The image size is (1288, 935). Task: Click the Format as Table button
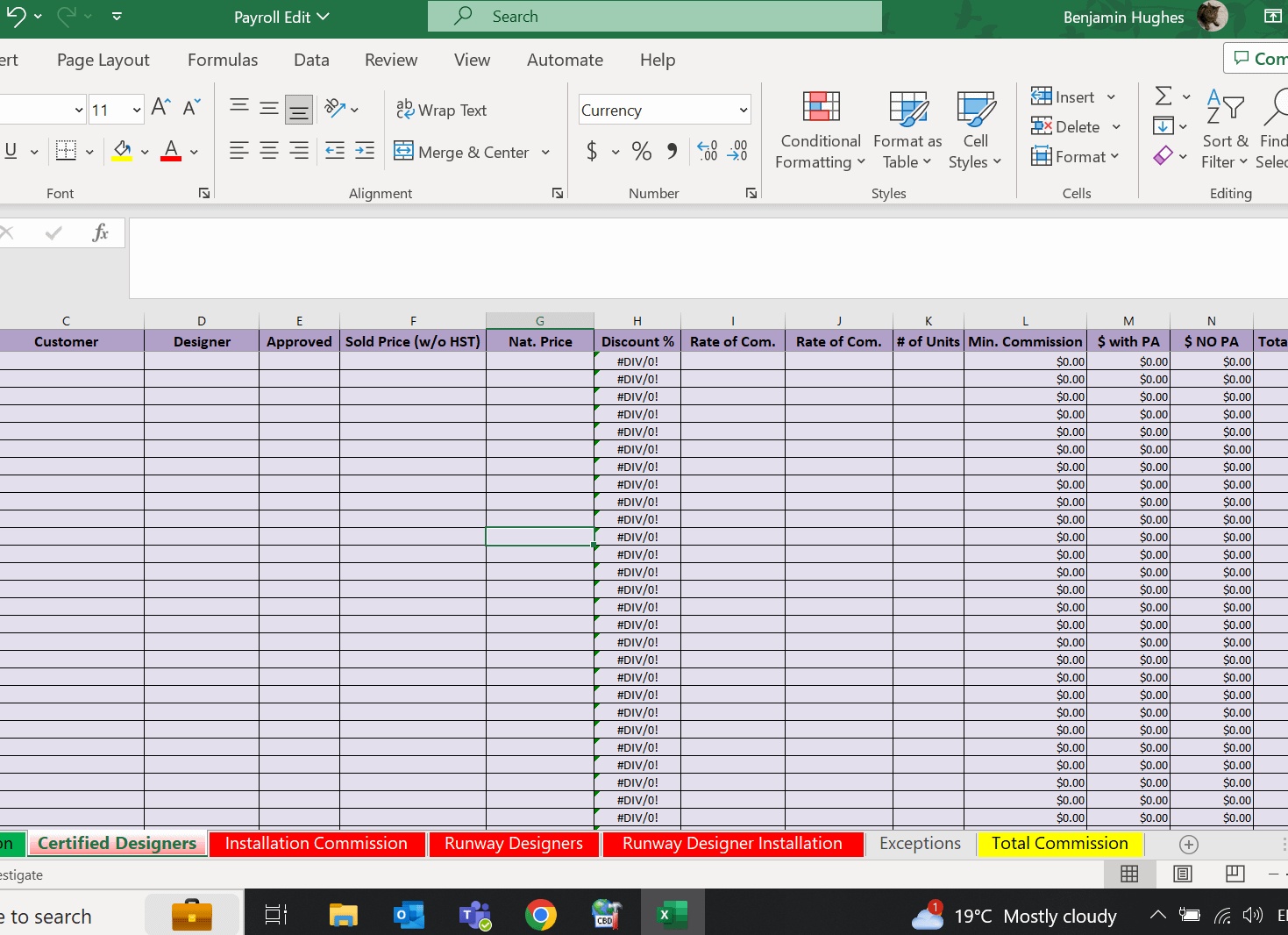[907, 131]
